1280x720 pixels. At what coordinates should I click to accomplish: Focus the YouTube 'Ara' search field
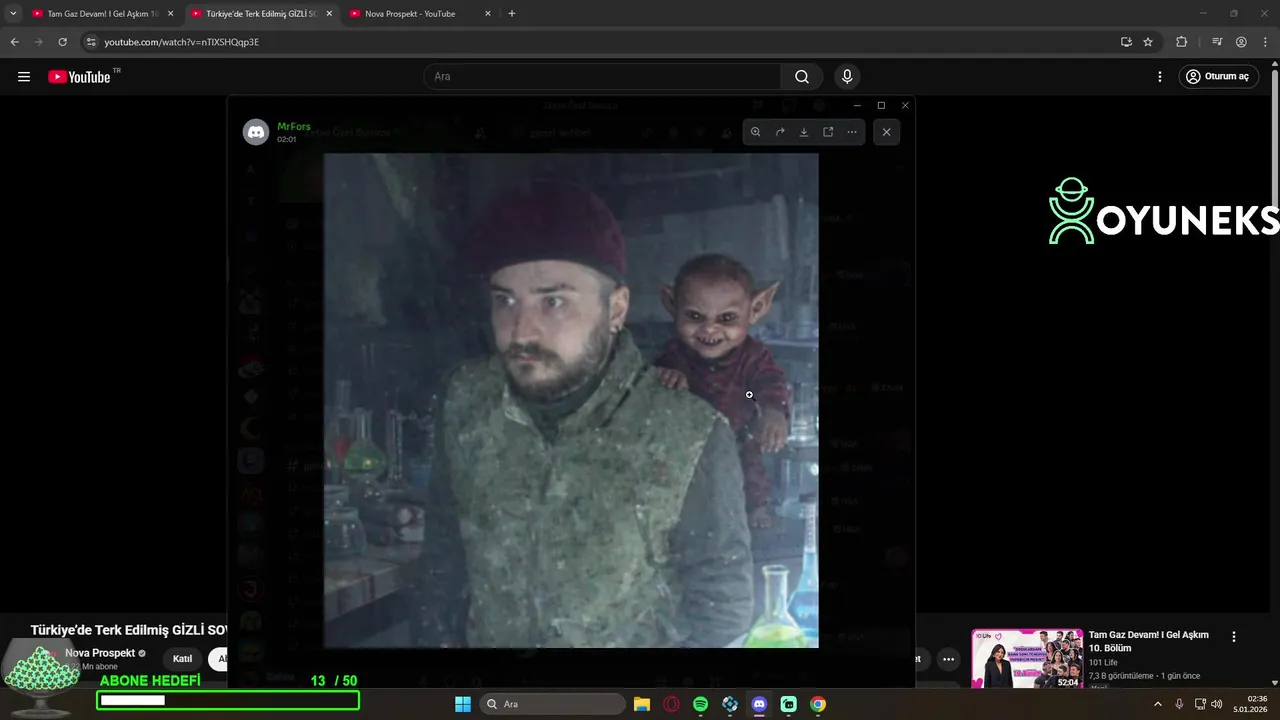(602, 76)
